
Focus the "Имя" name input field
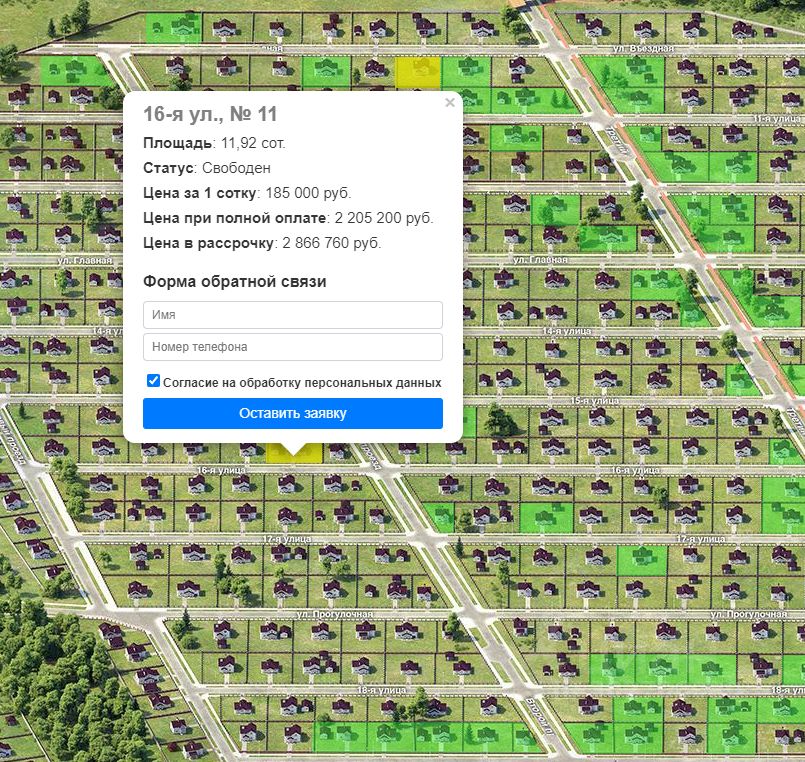293,315
